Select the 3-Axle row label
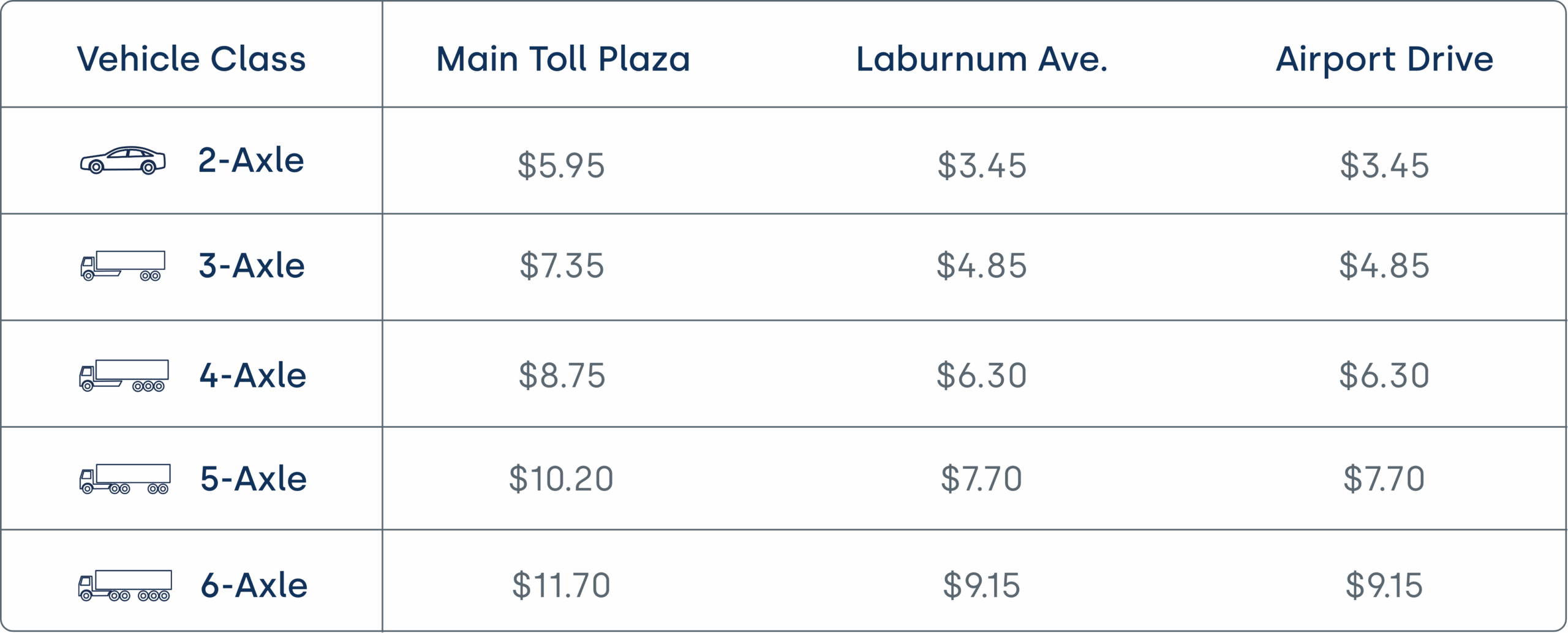This screenshot has height=633, width=1568. coord(252,266)
